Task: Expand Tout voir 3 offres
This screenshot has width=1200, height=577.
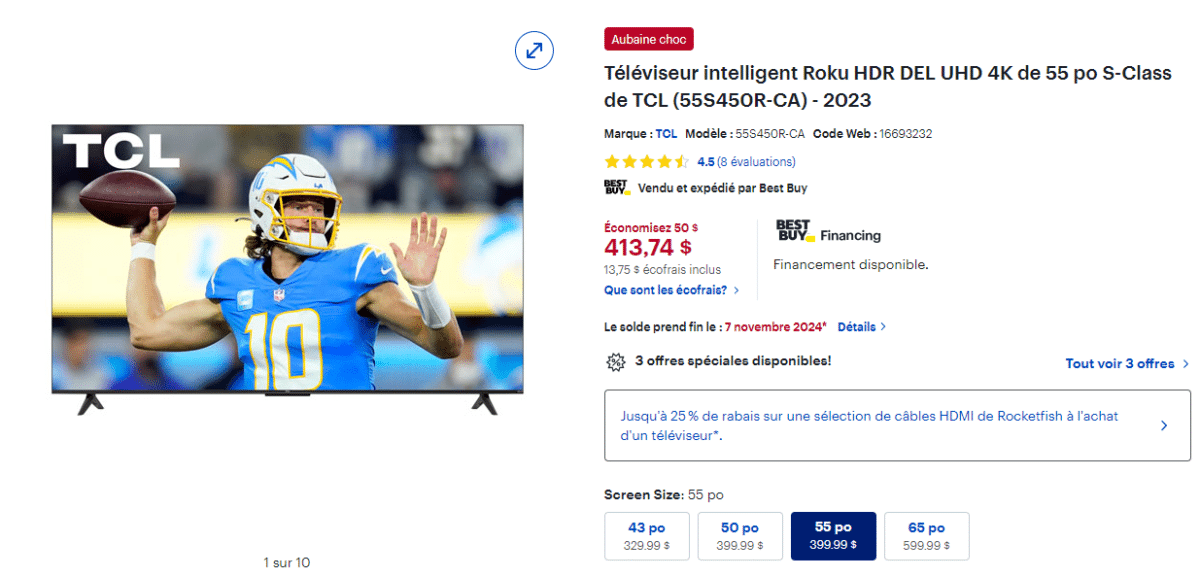Action: pyautogui.click(x=1127, y=363)
